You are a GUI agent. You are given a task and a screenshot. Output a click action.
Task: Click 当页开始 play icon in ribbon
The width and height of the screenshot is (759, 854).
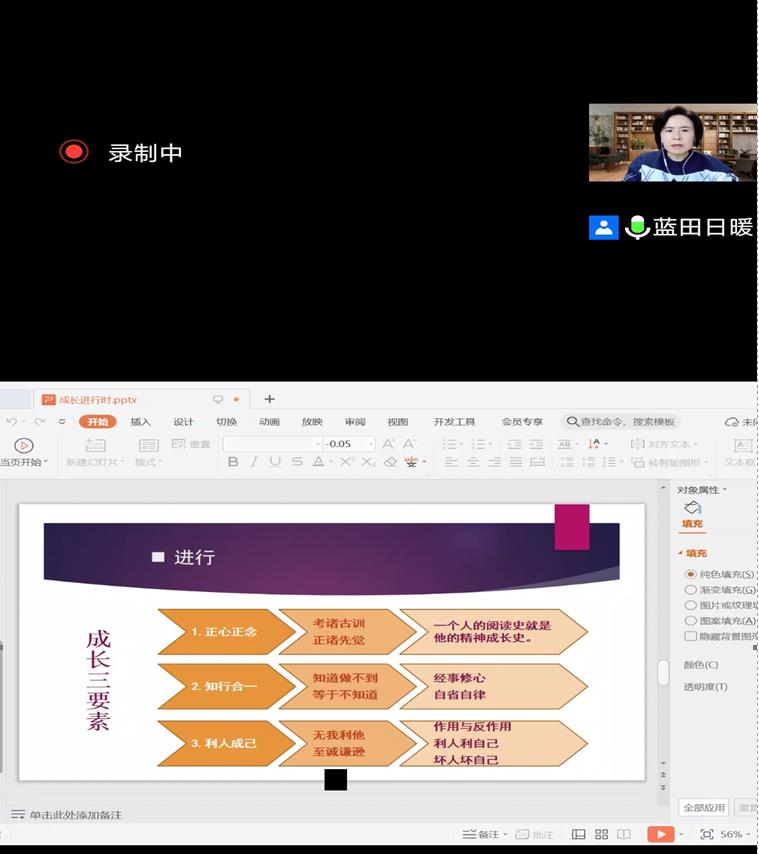(24, 446)
